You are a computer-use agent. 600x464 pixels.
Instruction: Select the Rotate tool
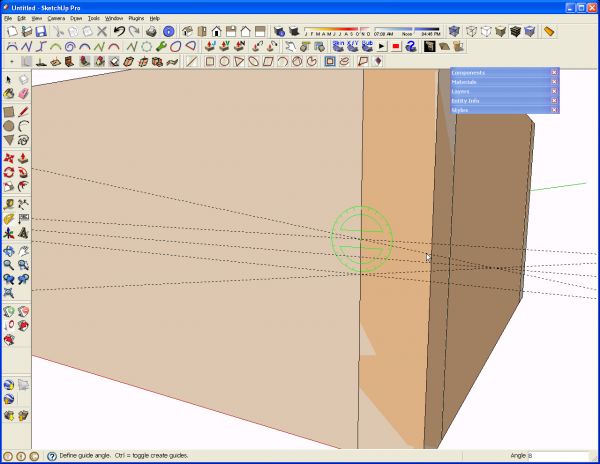click(x=9, y=173)
